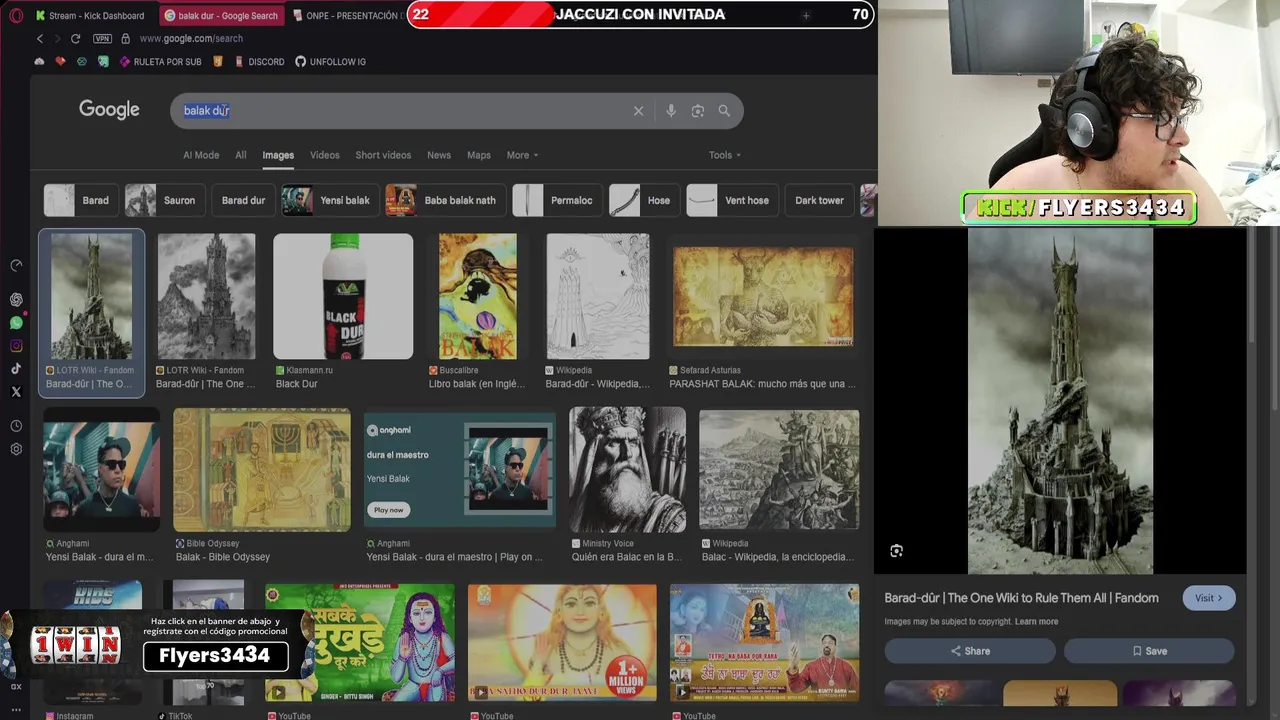Select the Dark tower suggestion chip
This screenshot has height=720, width=1280.
point(819,200)
